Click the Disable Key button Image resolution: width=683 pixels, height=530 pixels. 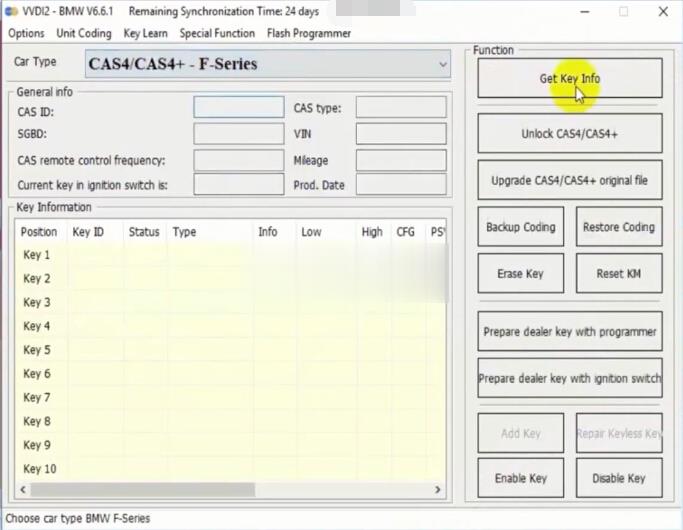point(619,478)
